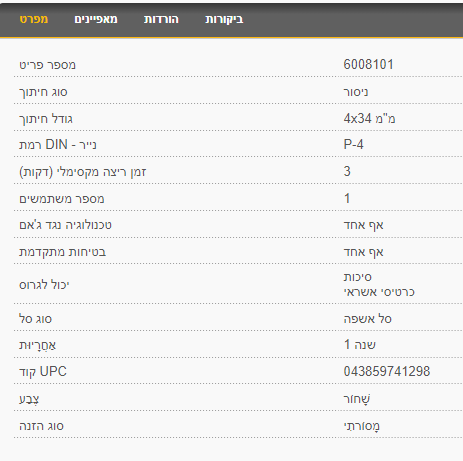Click the טכנולוגיה נגד ג'אם label

pyautogui.click(x=65, y=225)
